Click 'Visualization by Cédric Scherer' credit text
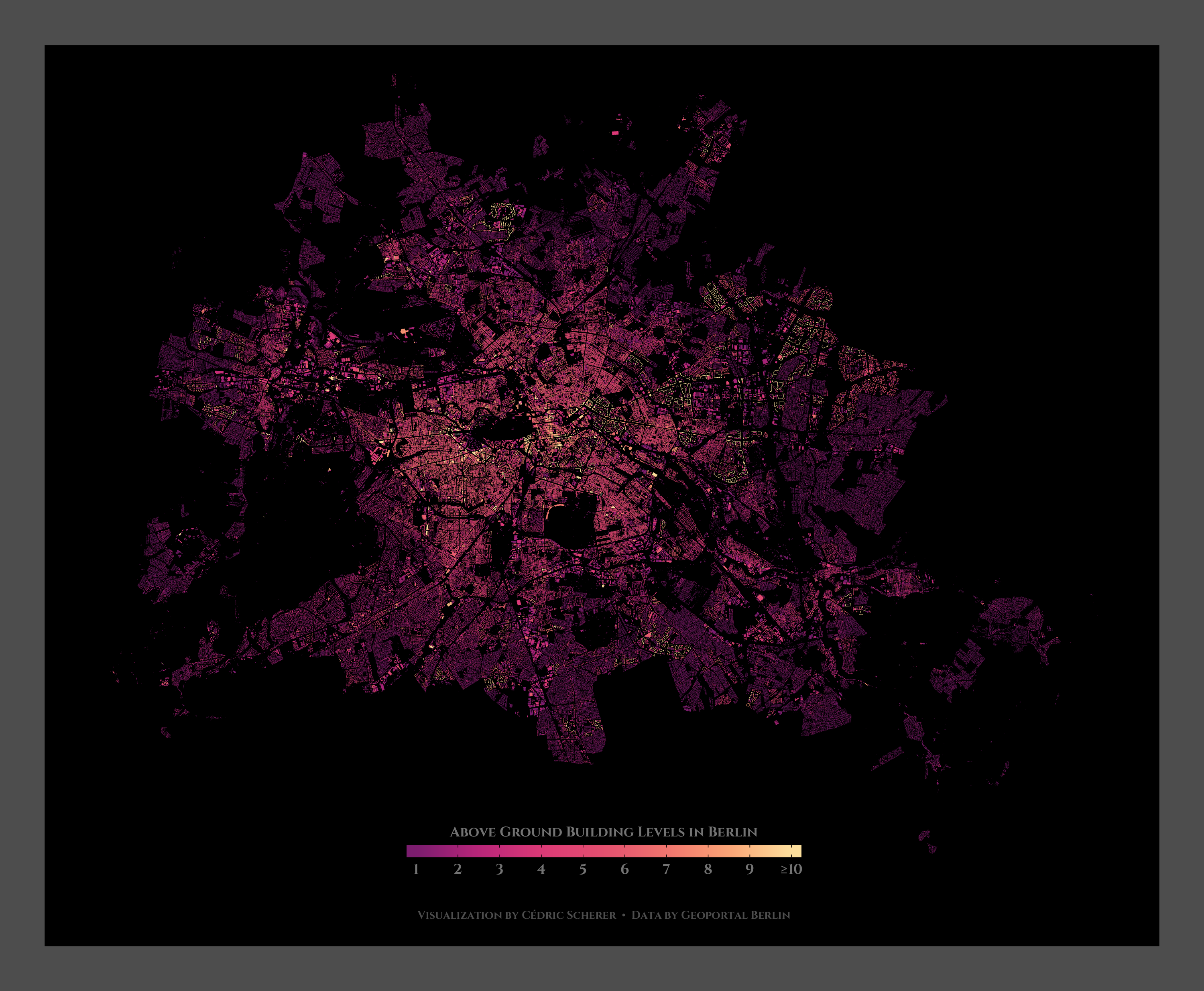Screen dimensions: 1204x991 (517, 915)
